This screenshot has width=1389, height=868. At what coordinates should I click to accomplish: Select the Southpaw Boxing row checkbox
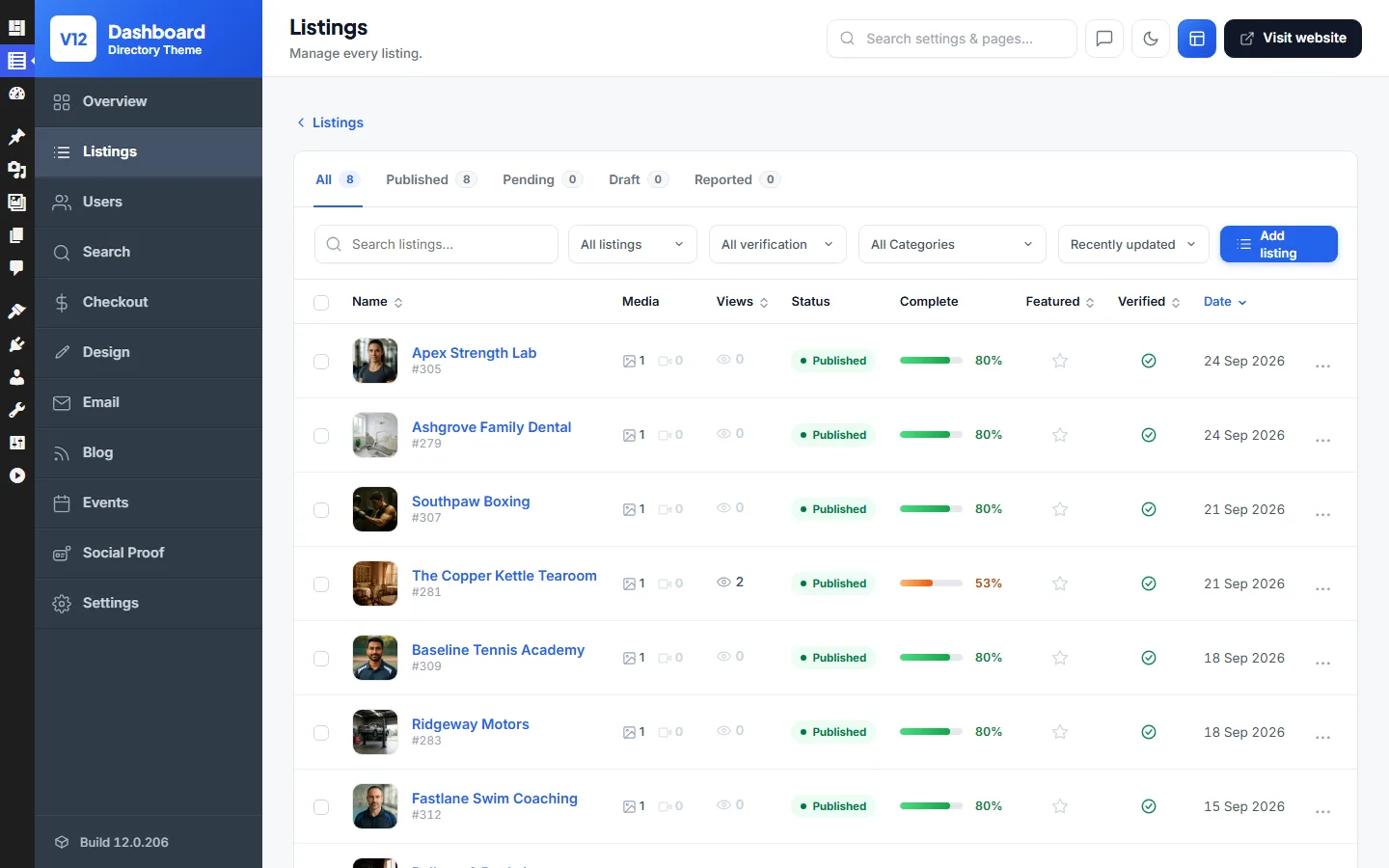(x=321, y=510)
